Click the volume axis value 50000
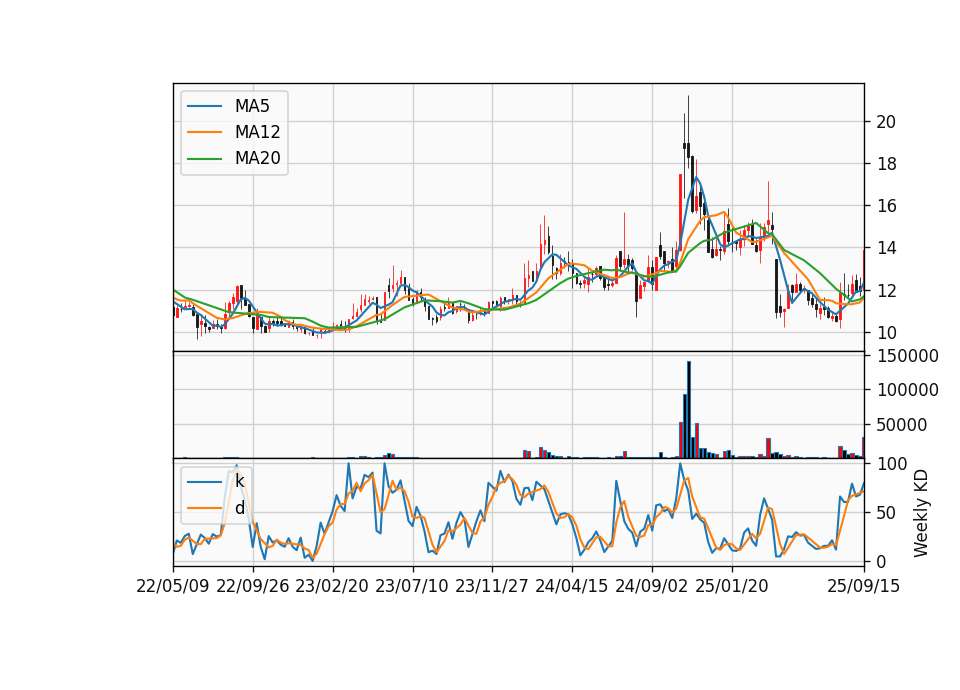Image resolution: width=960 pixels, height=690 pixels. coord(902,425)
